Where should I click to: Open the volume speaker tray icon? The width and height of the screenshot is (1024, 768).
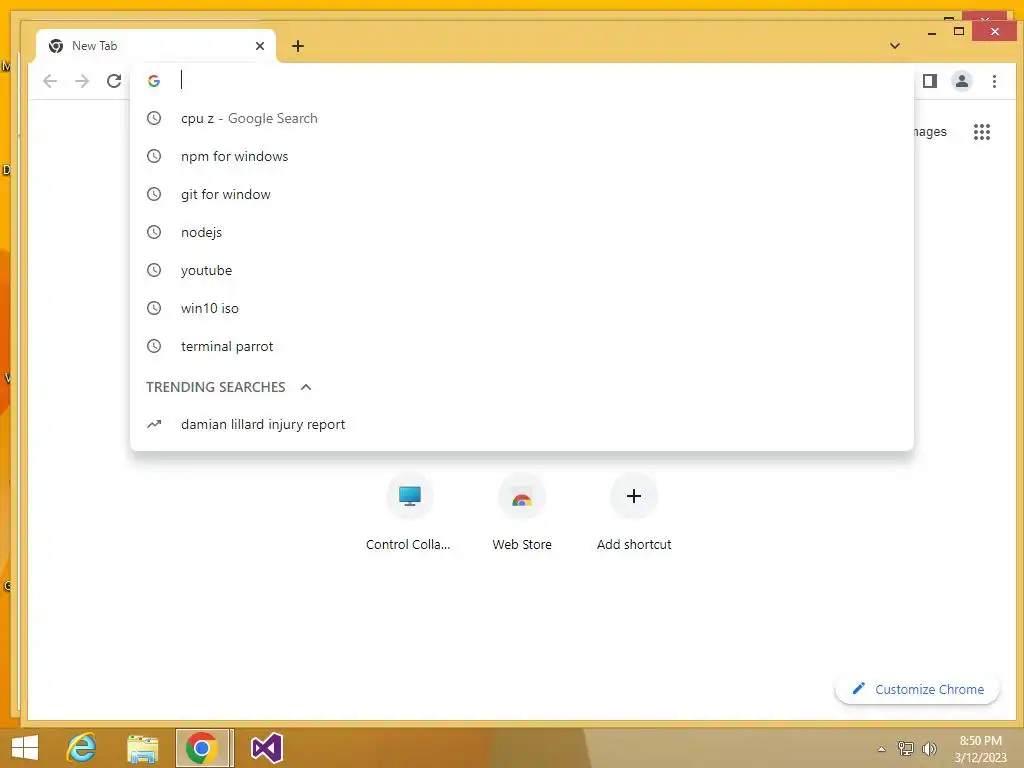[929, 749]
